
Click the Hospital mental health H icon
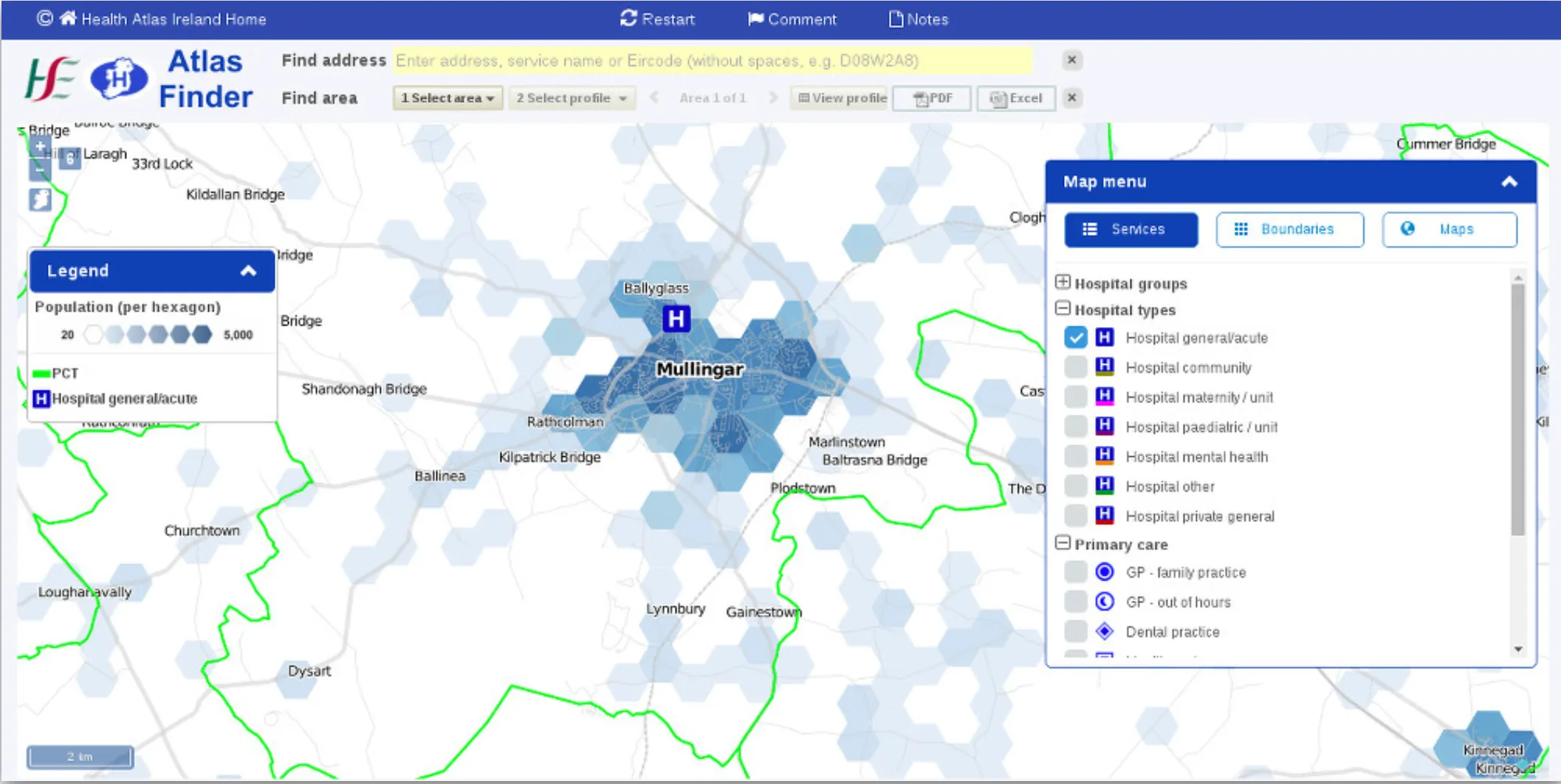1105,456
